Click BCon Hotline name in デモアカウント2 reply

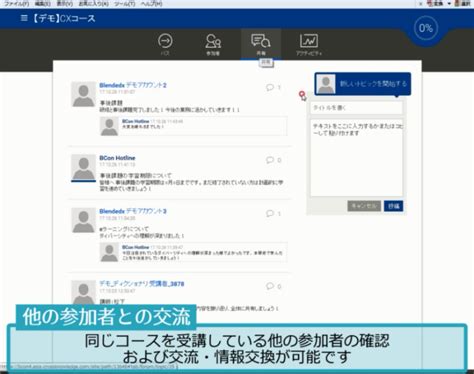[x=135, y=121]
